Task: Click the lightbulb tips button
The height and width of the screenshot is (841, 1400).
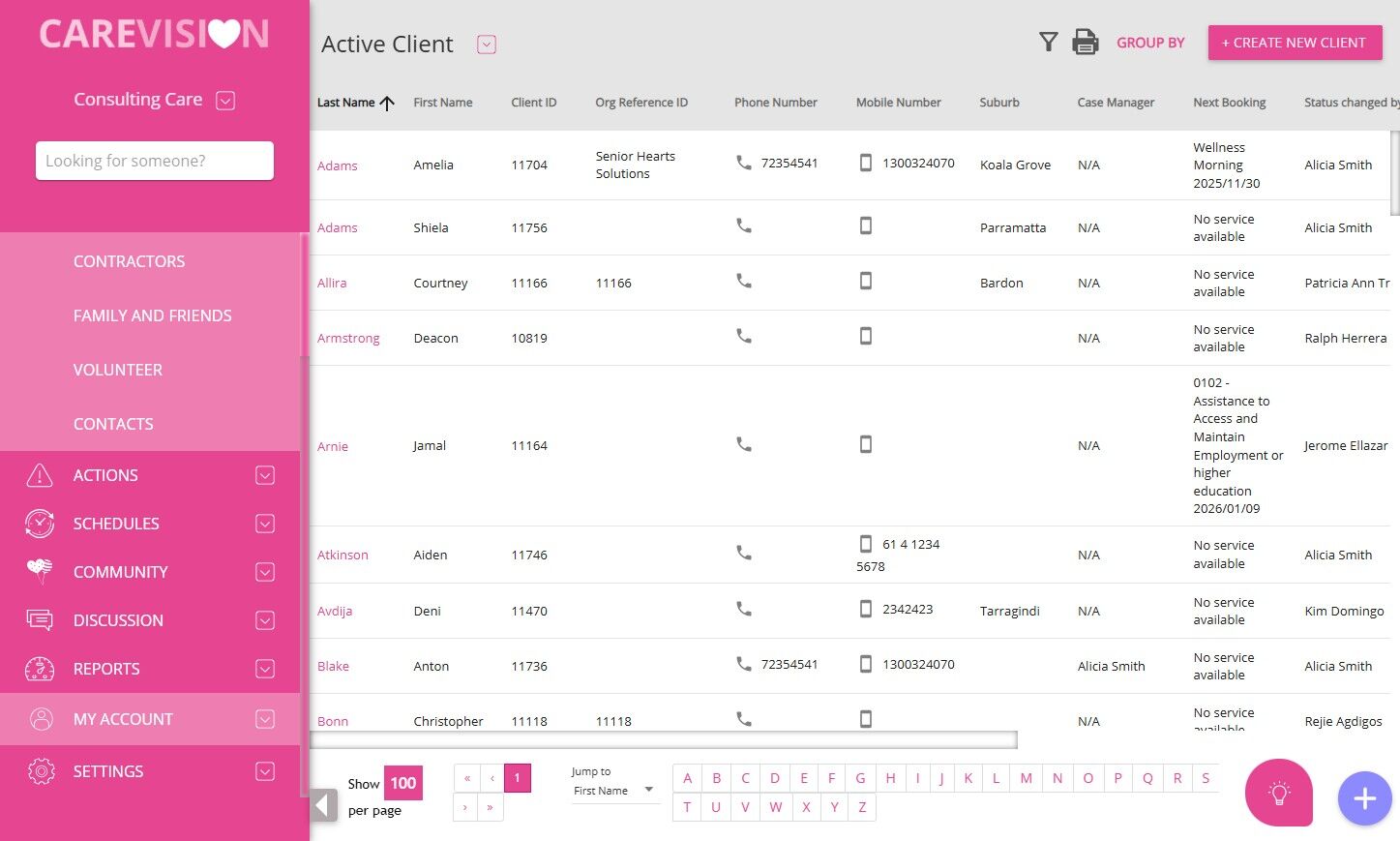Action: click(1279, 793)
